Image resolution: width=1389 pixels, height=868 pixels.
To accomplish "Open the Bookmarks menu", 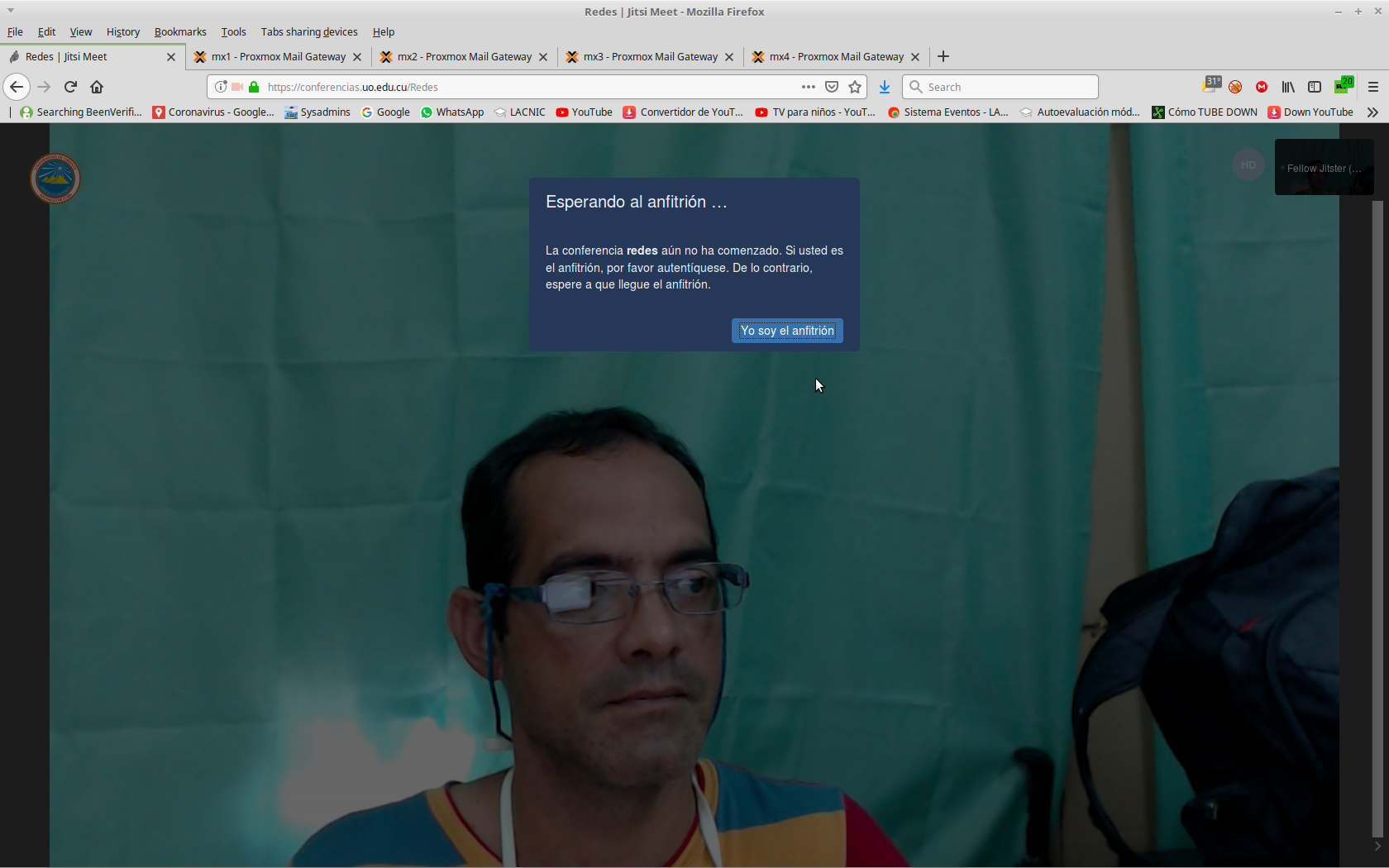I will tap(180, 31).
